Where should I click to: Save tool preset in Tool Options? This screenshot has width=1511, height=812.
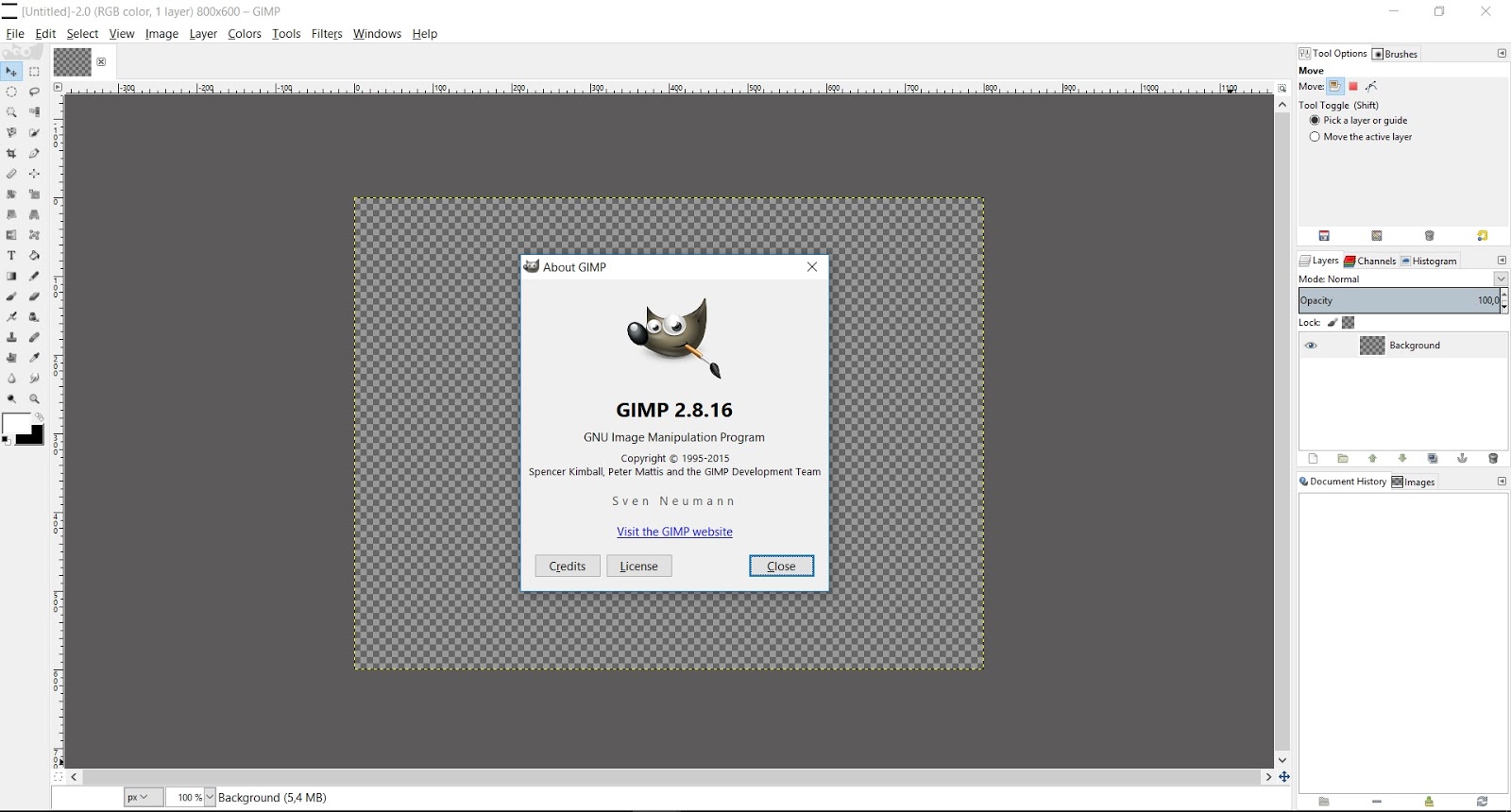(x=1324, y=236)
